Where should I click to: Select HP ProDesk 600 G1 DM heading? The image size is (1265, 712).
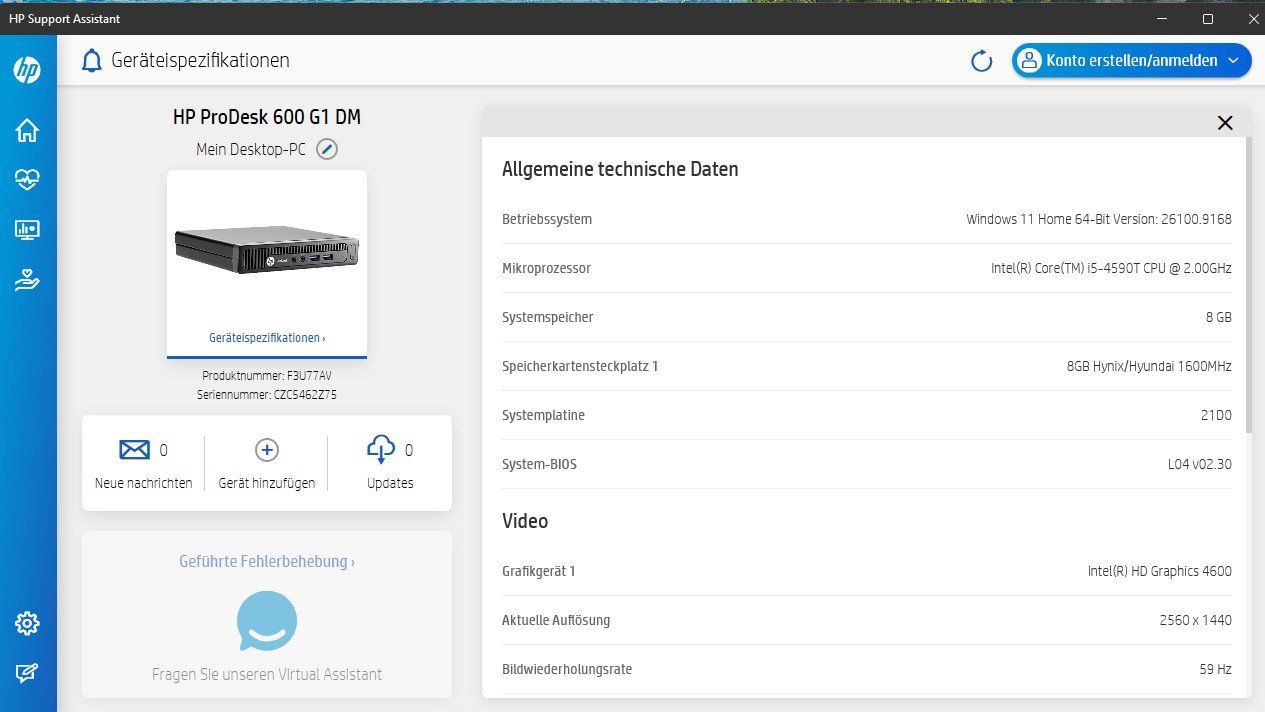[x=267, y=117]
